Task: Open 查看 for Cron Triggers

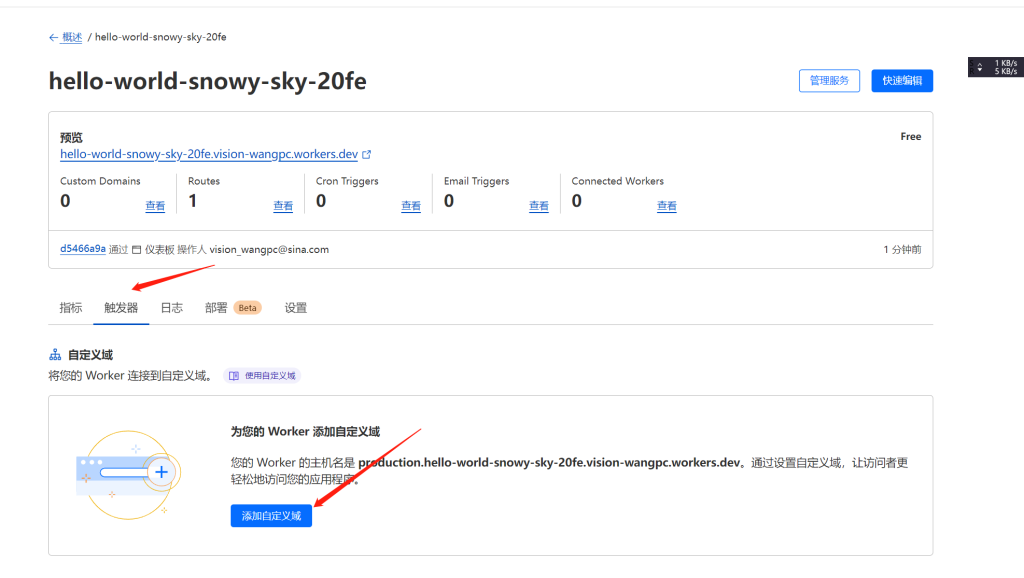Action: 411,206
